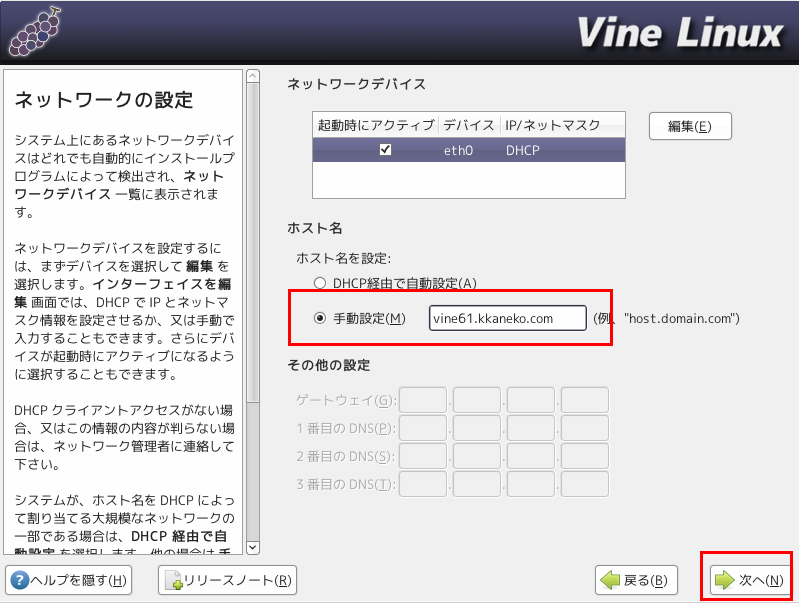Click the release notes document icon
The image size is (799, 603).
tap(173, 581)
